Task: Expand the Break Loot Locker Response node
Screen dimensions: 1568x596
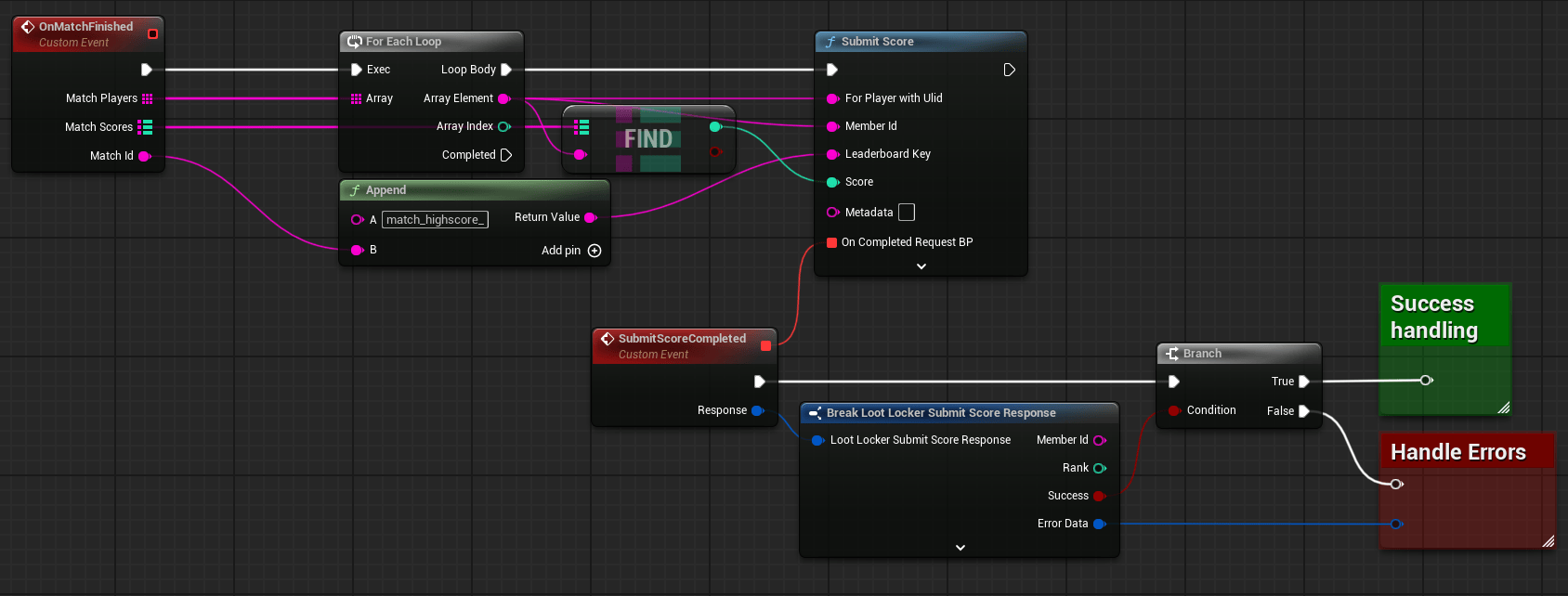Action: (960, 548)
